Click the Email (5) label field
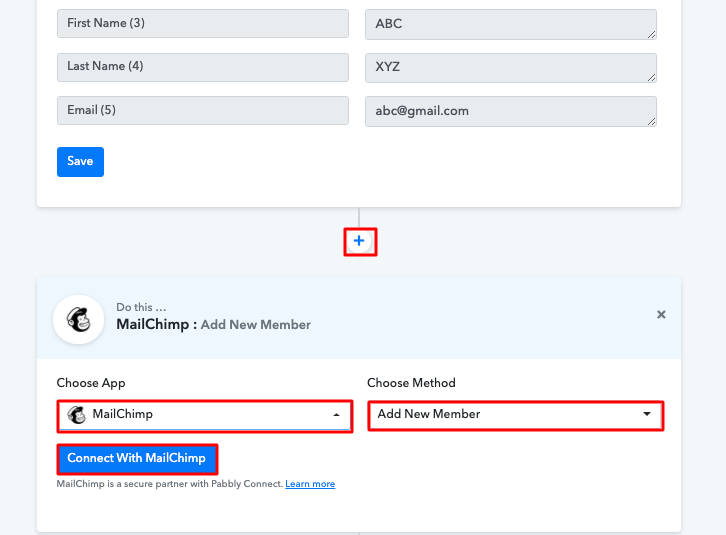The image size is (726, 535). pos(203,111)
